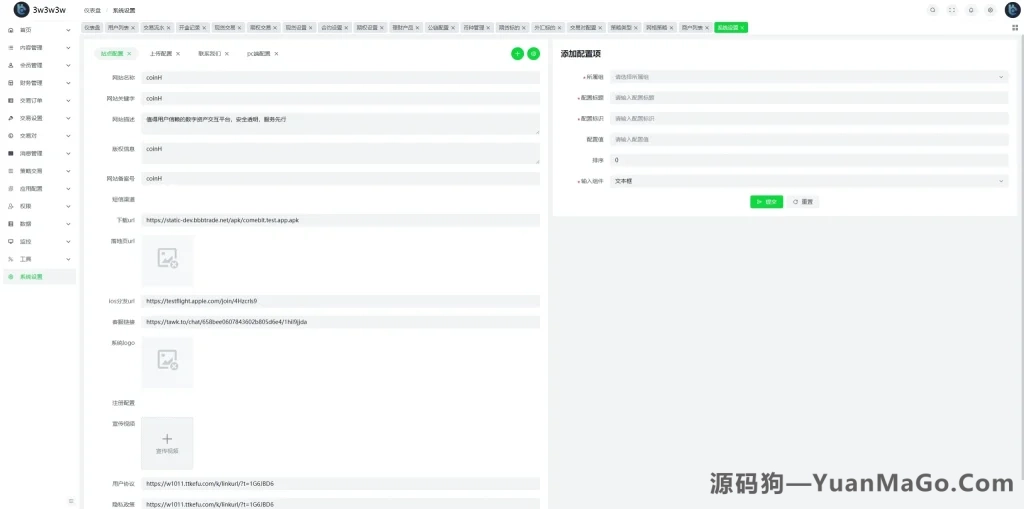Expand the 交易对 sidebar chevron
The width and height of the screenshot is (1024, 509).
click(69, 136)
